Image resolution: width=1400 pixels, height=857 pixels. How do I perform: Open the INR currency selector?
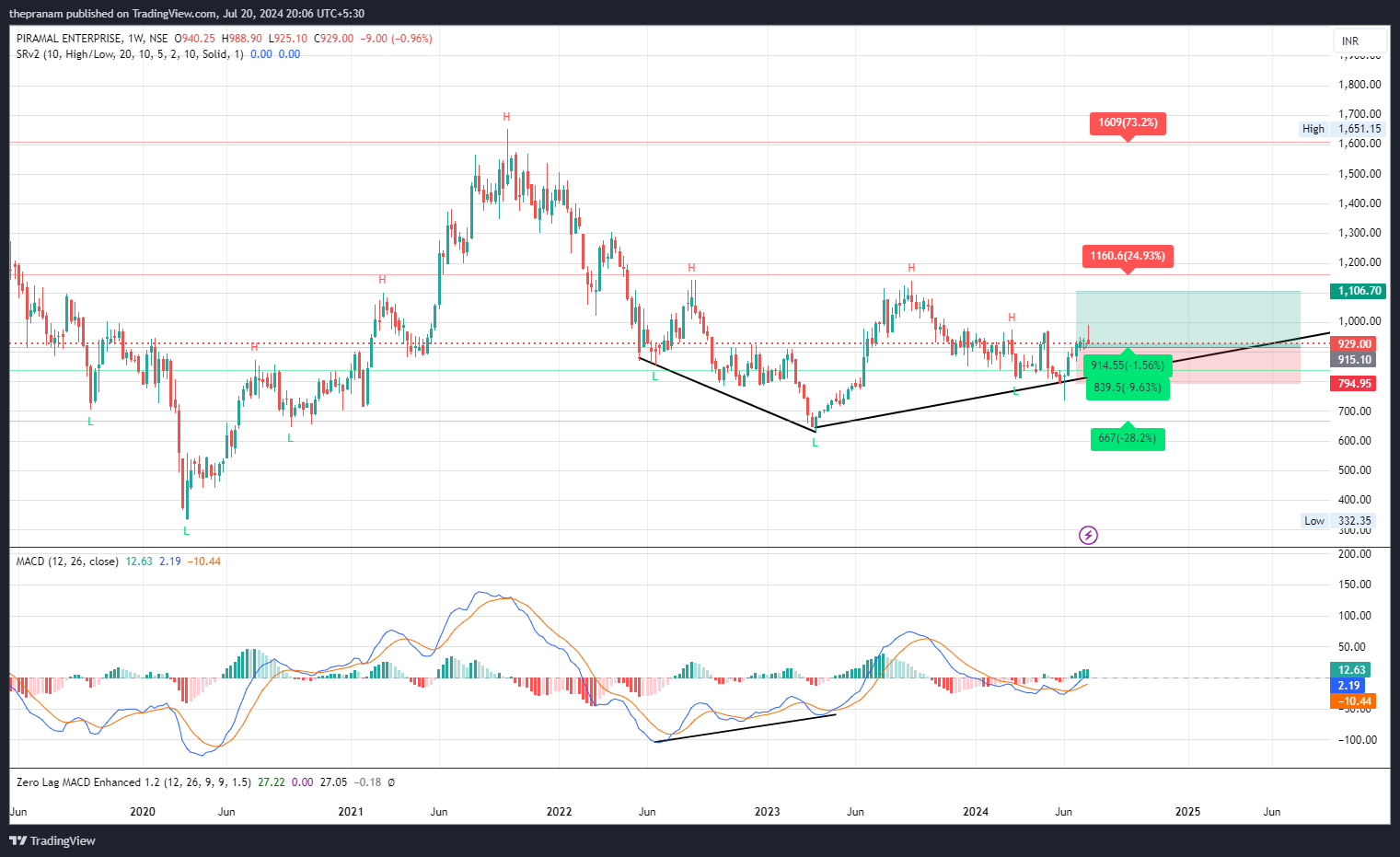click(x=1360, y=41)
